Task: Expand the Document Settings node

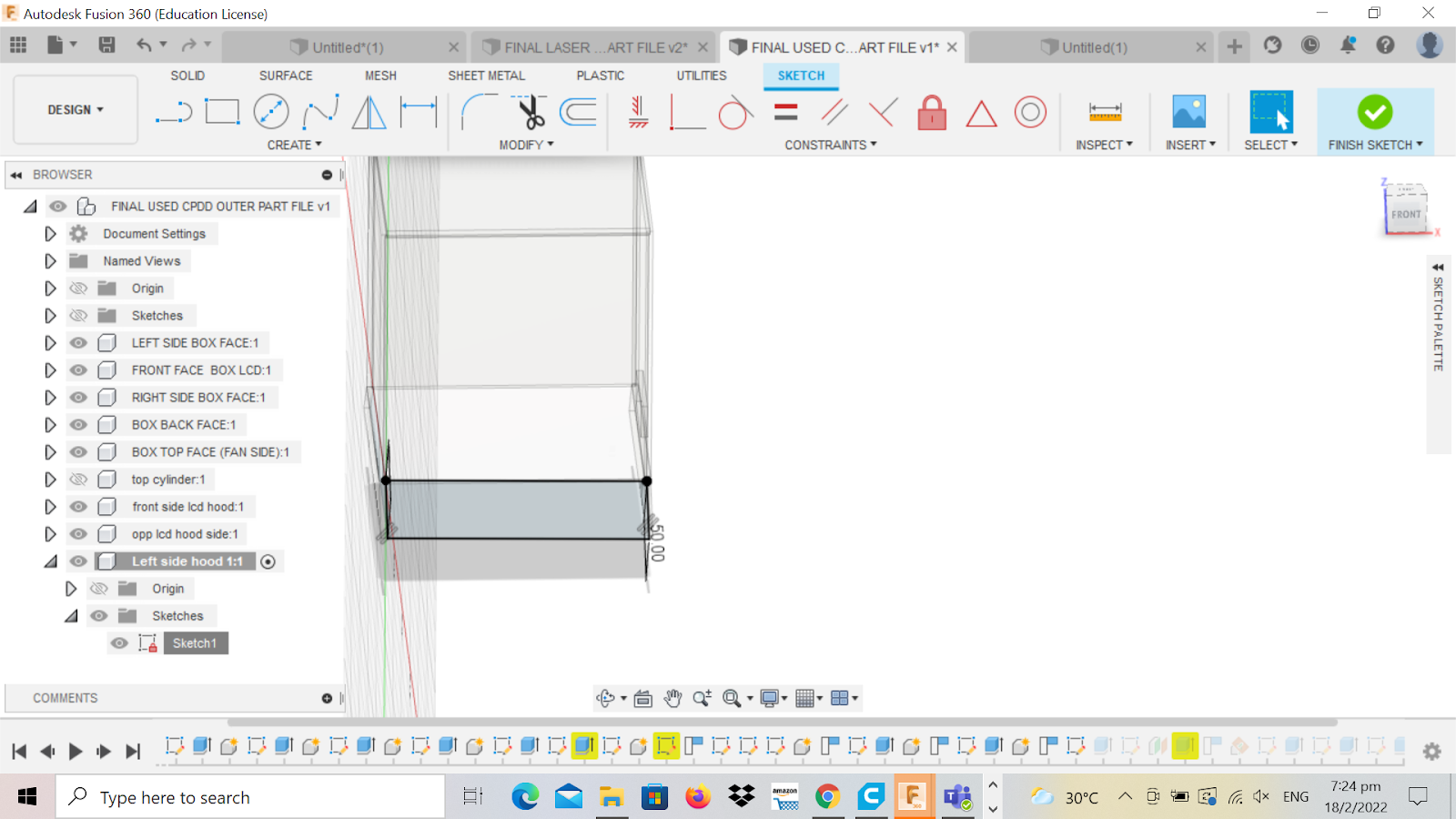Action: pyautogui.click(x=50, y=234)
